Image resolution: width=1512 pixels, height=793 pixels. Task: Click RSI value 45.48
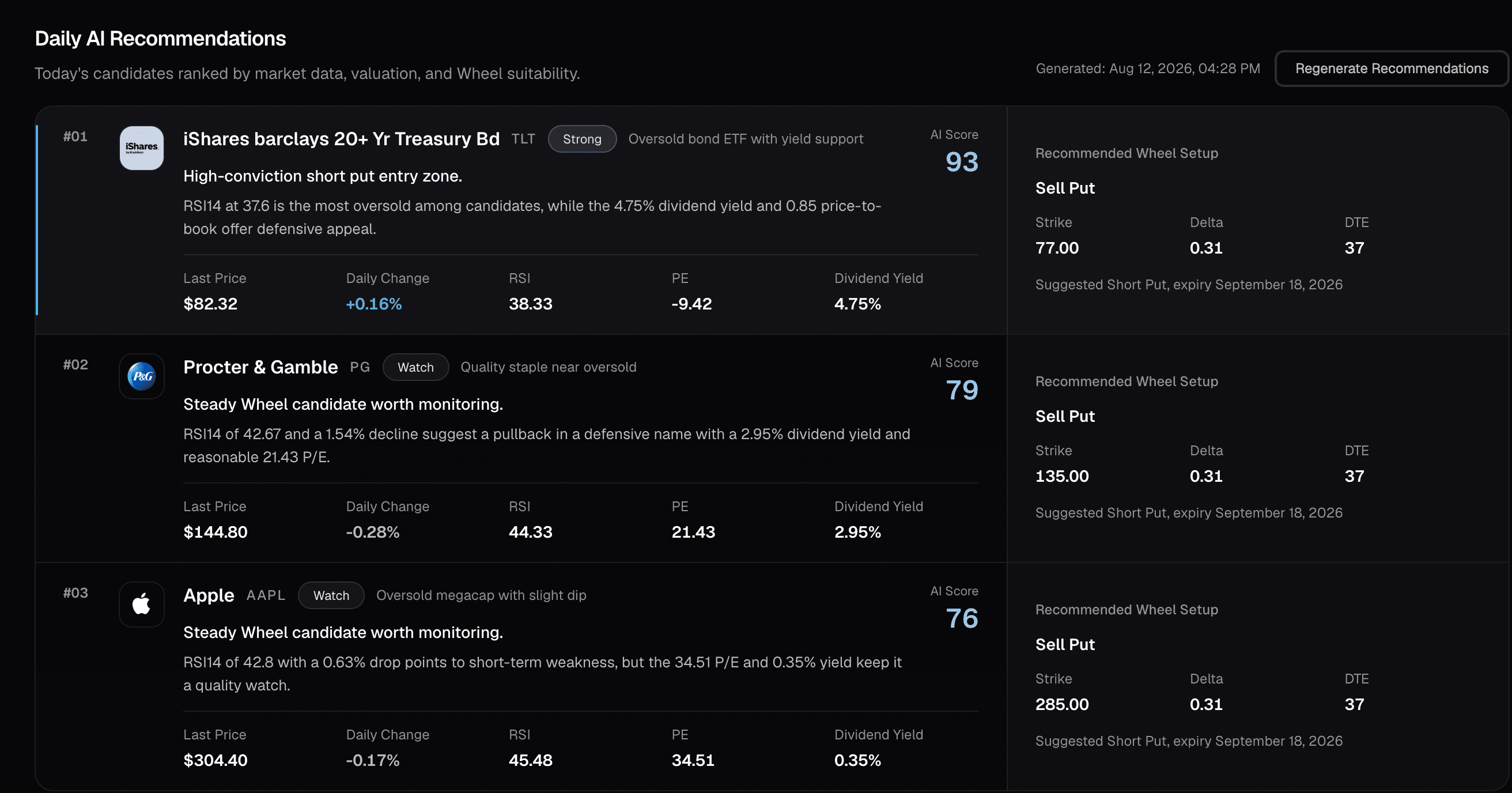[531, 761]
